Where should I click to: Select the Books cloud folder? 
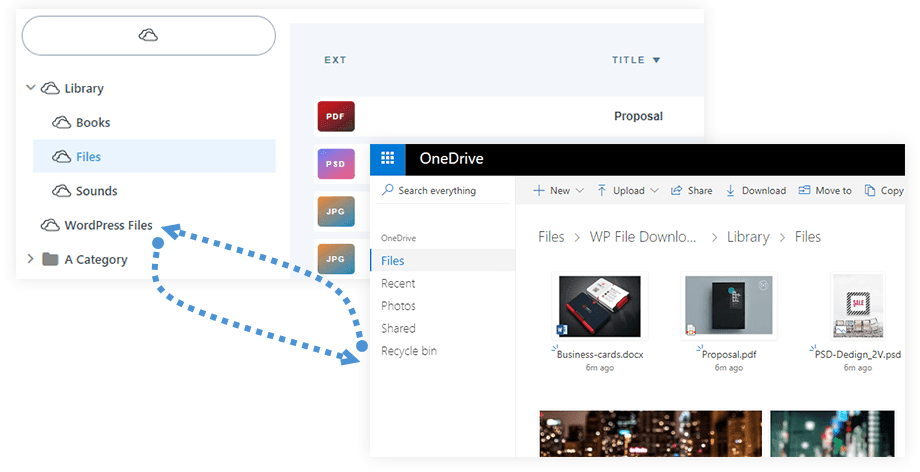pos(93,122)
